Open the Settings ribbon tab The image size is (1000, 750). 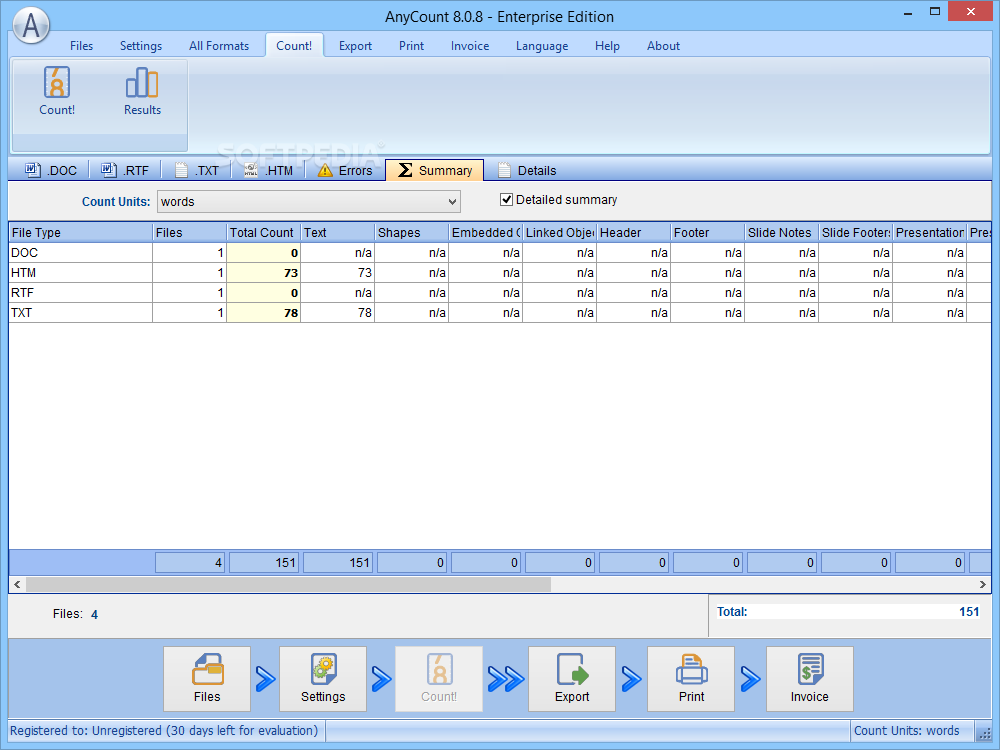click(x=141, y=46)
